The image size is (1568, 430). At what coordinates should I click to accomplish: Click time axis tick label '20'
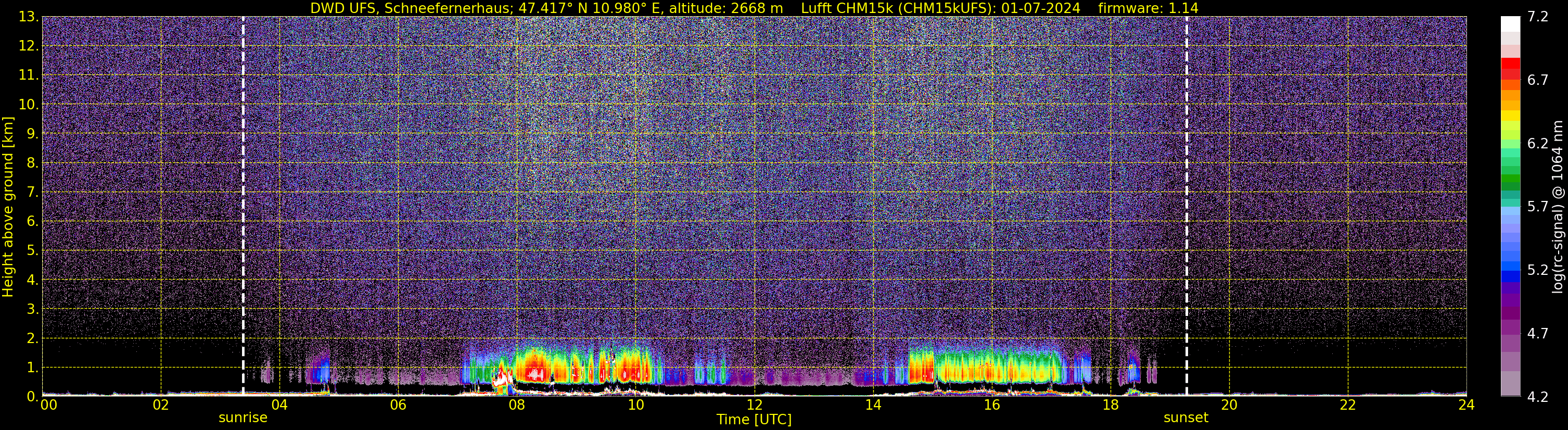pyautogui.click(x=1229, y=405)
